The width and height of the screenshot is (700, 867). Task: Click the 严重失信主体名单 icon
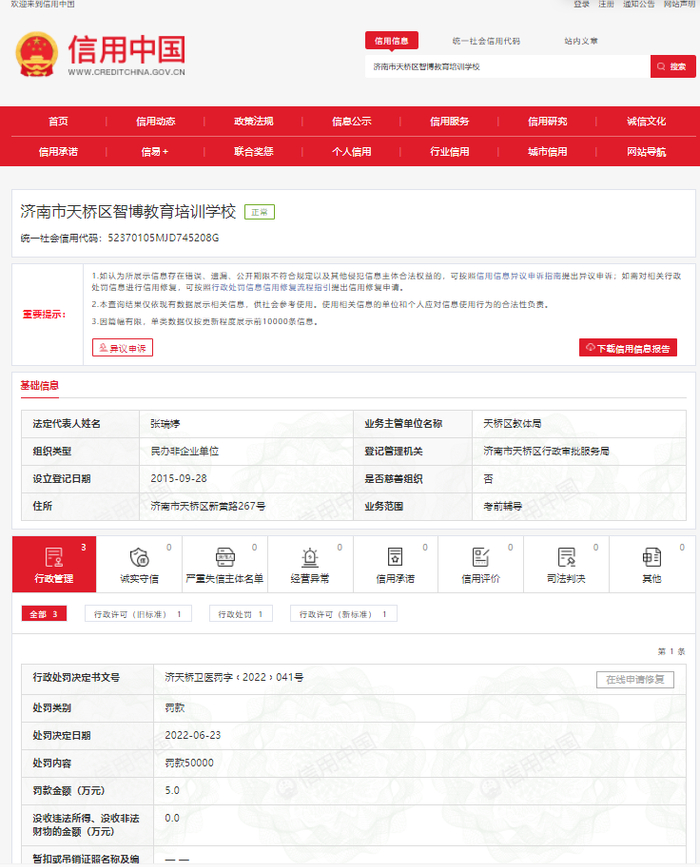pyautogui.click(x=224, y=557)
